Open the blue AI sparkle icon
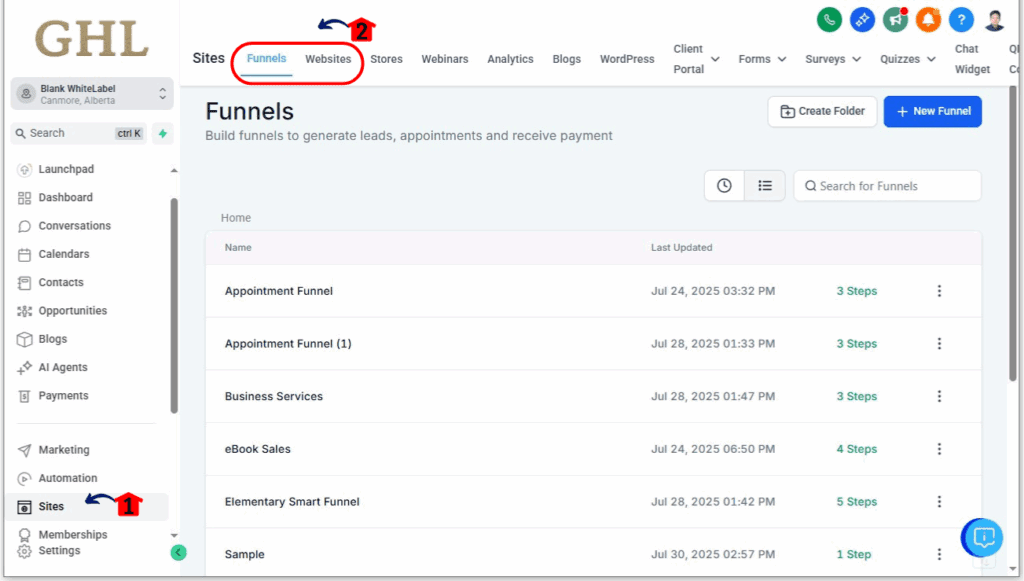This screenshot has height=581, width=1024. [863, 20]
